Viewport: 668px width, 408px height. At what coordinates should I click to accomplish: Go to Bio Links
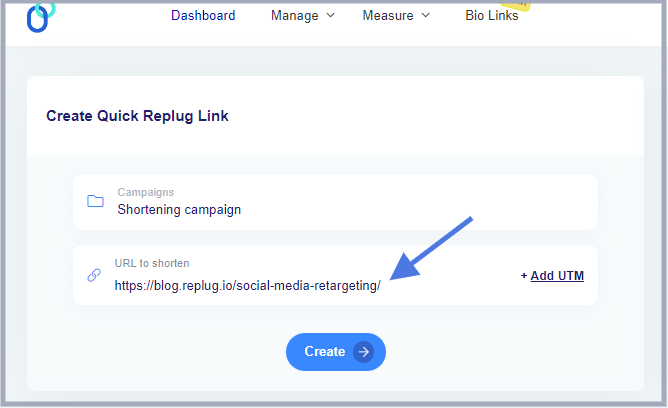(492, 16)
